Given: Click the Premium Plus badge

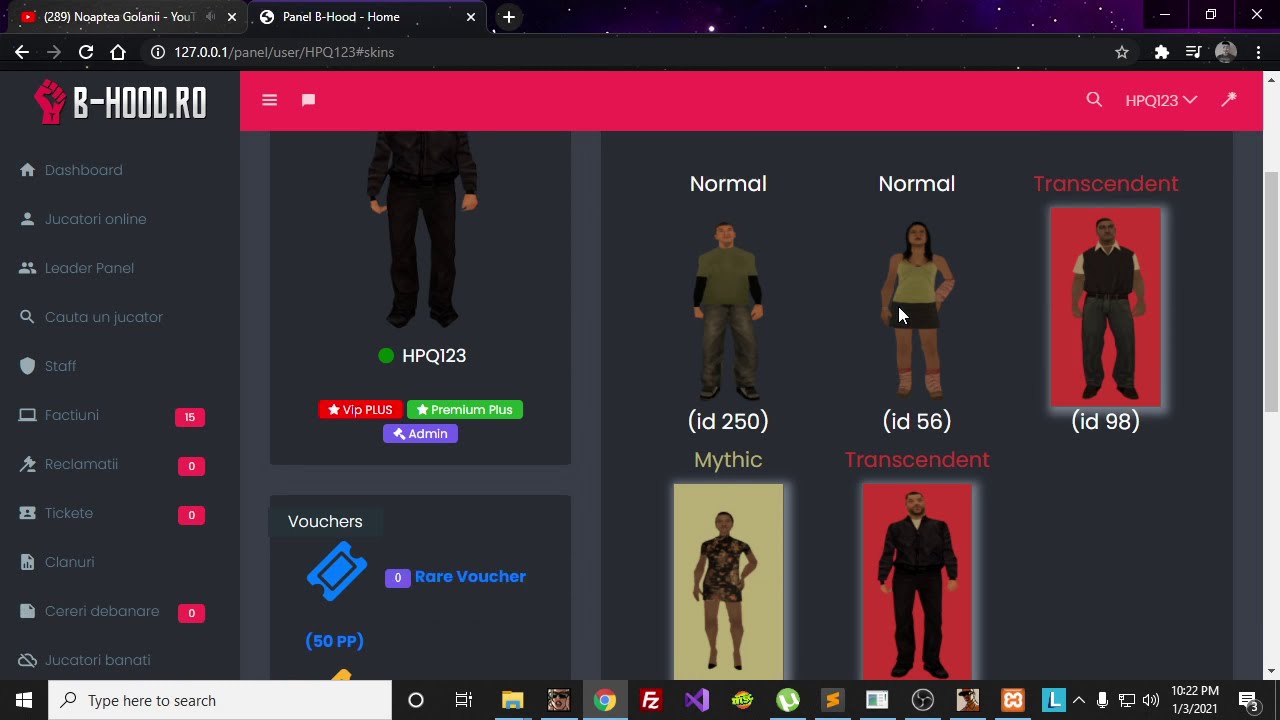Looking at the screenshot, I should [x=464, y=410].
